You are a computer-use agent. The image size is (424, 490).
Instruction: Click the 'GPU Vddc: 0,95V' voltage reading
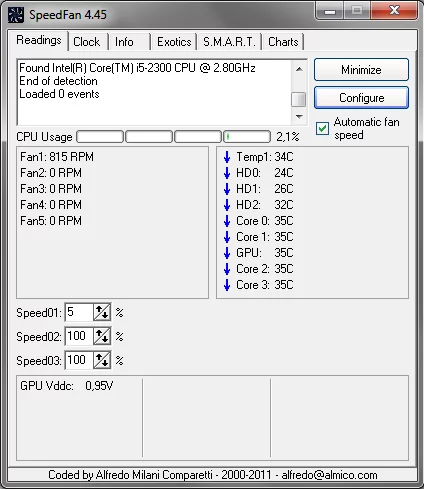point(67,386)
